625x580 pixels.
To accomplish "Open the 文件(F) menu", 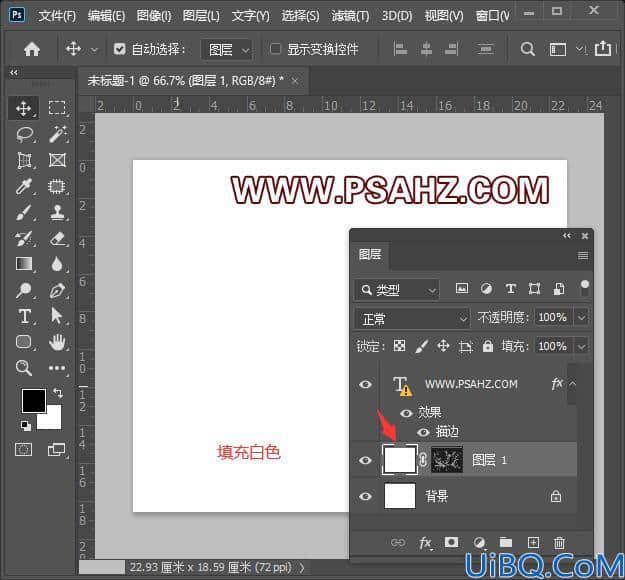I will tap(57, 16).
